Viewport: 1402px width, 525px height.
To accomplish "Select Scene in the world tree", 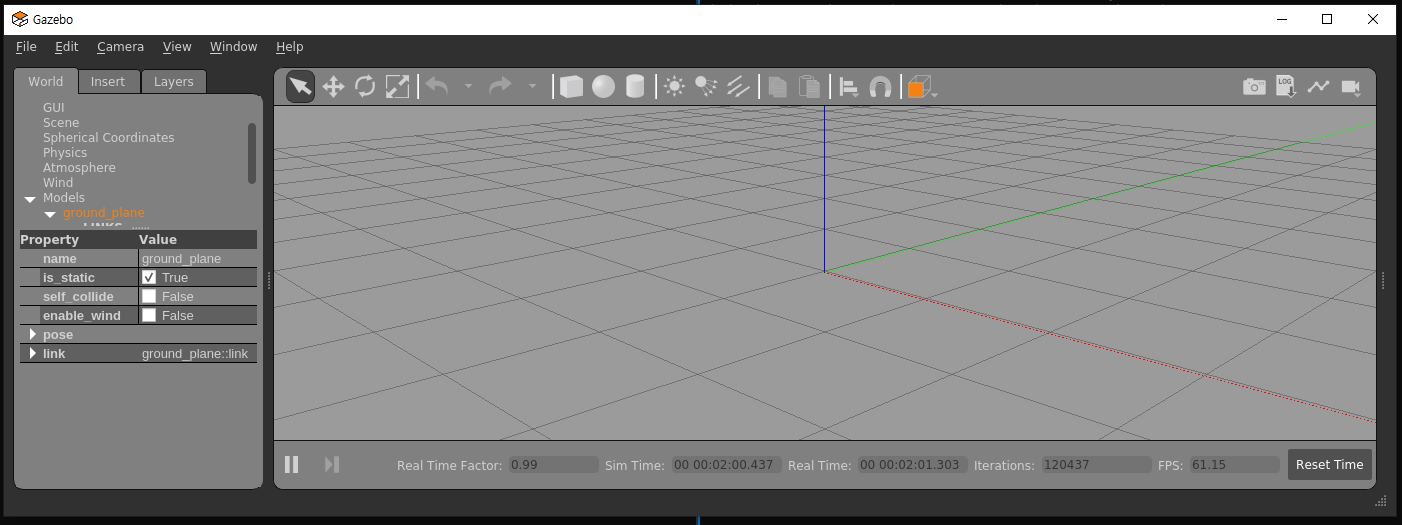I will [61, 122].
